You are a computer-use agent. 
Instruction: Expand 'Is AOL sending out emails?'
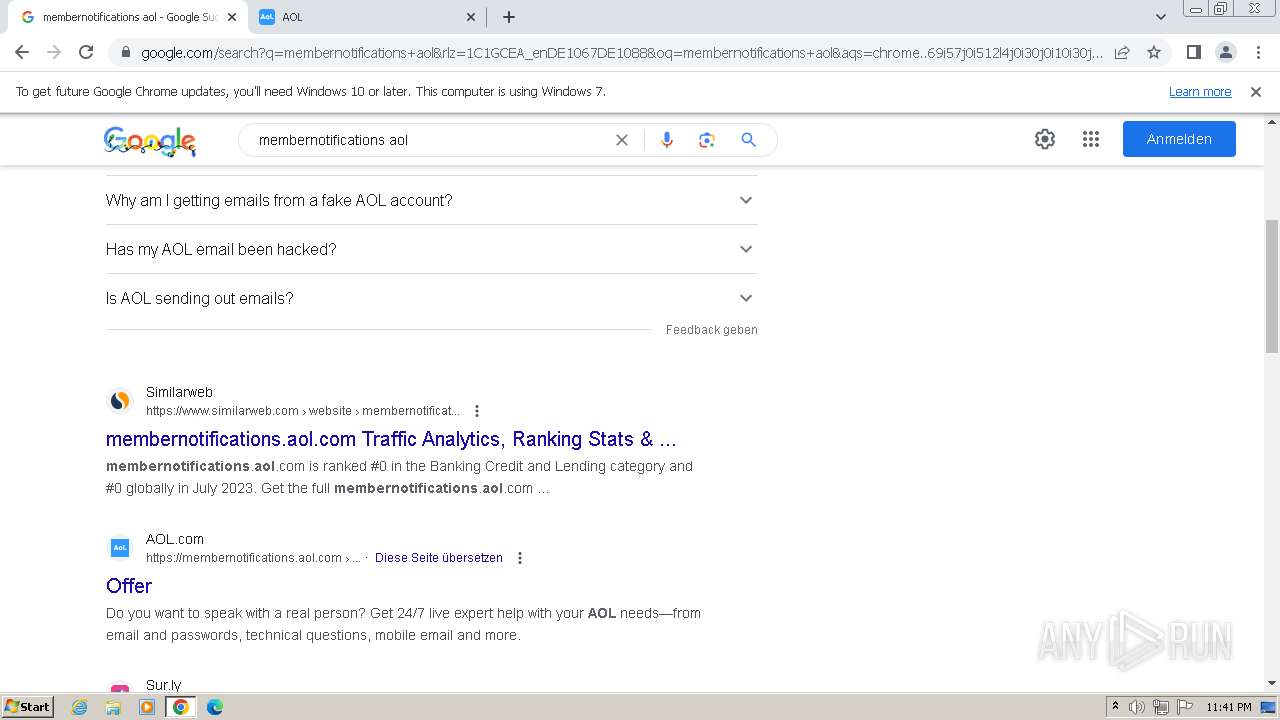tap(431, 298)
